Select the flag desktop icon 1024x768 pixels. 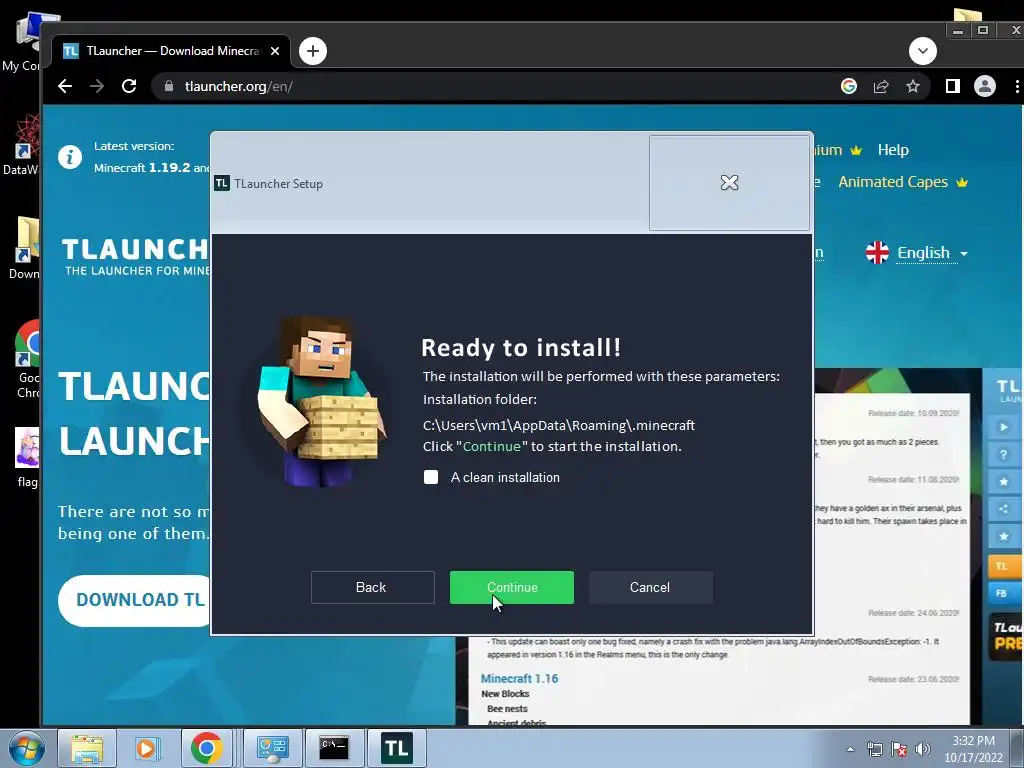(x=26, y=458)
